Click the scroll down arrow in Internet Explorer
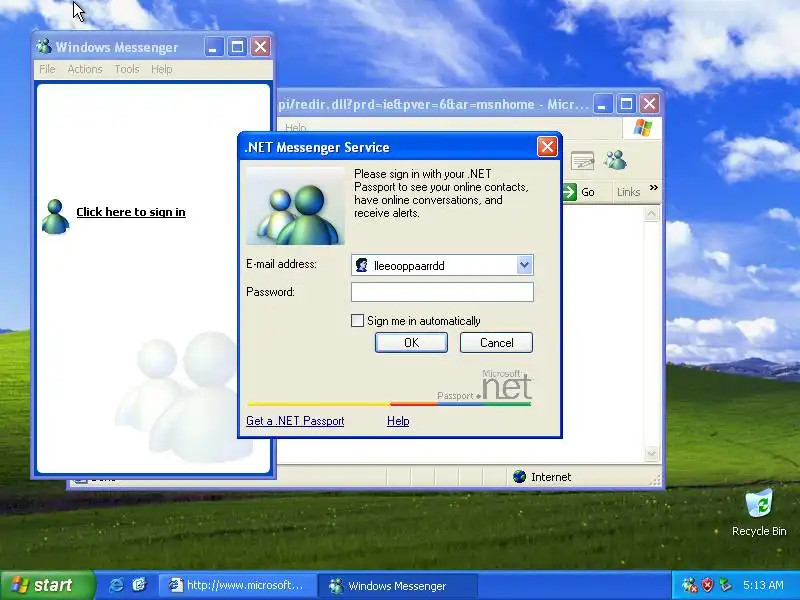Viewport: 800px width, 600px height. click(x=651, y=453)
